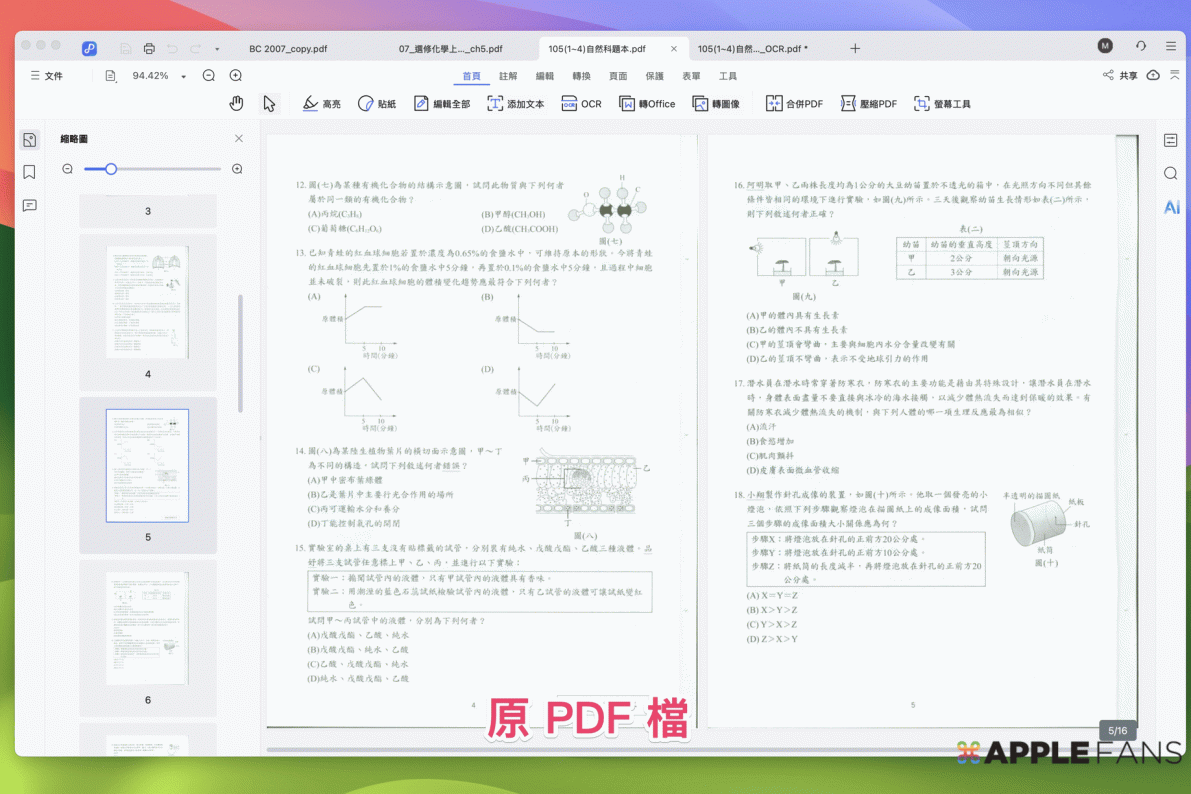Toggle the Thumbnails panel sidebar icon
Screen dimensions: 1191x794
coord(30,140)
